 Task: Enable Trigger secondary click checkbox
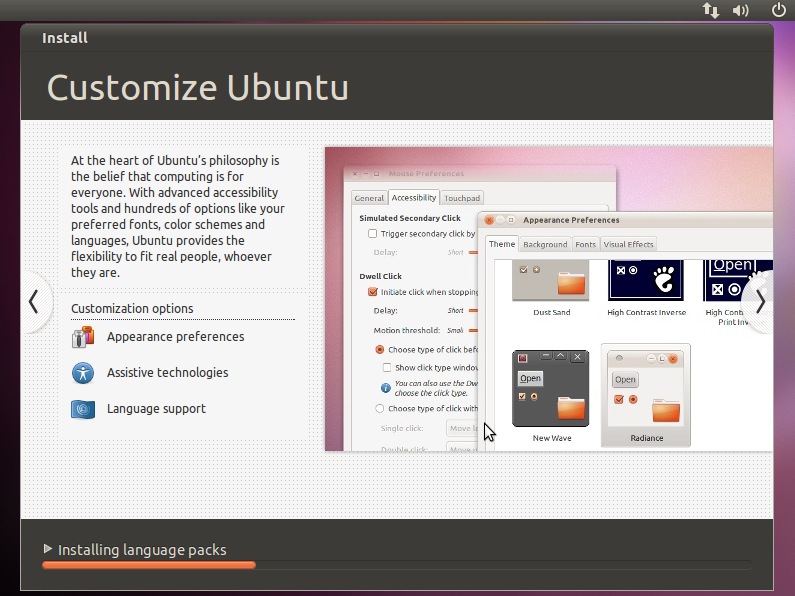pyautogui.click(x=373, y=234)
